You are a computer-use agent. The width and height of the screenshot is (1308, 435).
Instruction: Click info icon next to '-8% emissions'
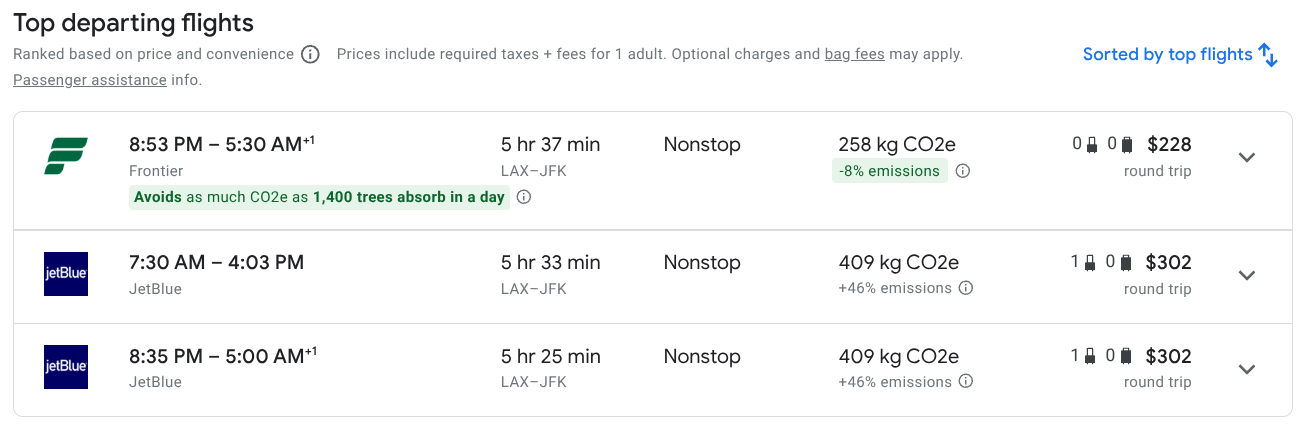coord(962,171)
